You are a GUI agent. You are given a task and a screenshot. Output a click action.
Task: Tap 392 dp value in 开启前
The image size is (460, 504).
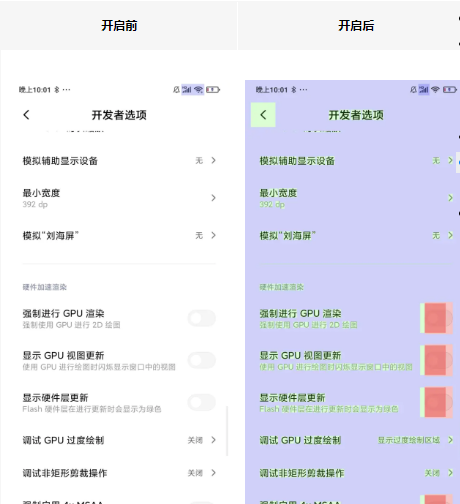(x=35, y=204)
